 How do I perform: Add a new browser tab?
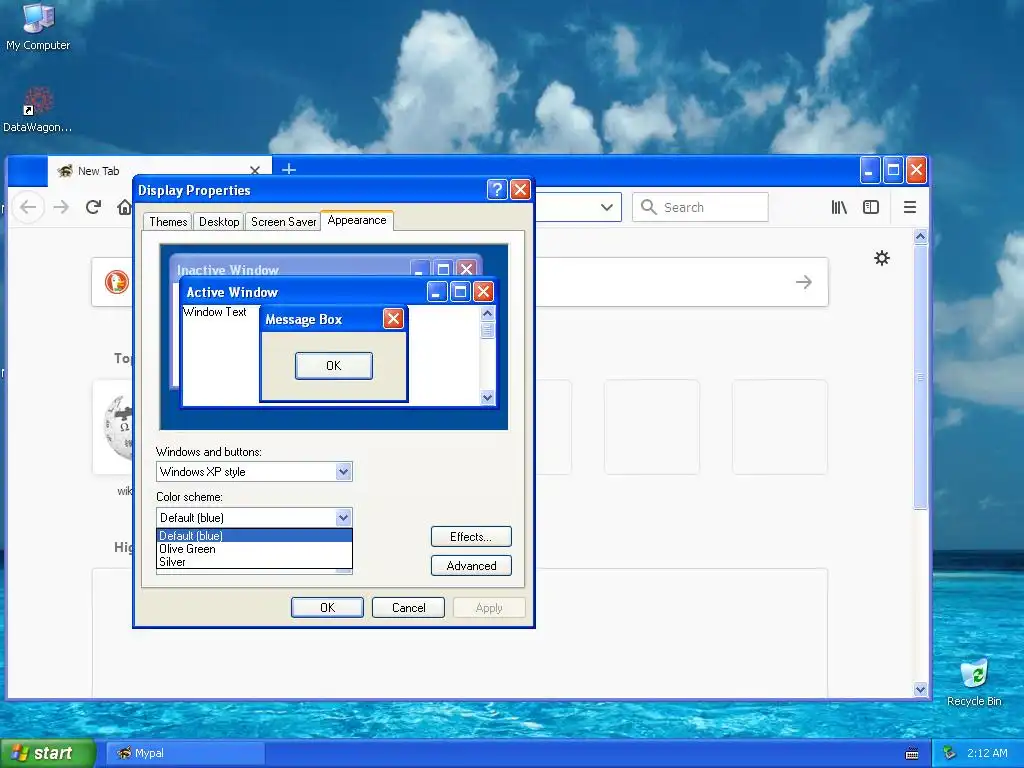(x=289, y=170)
